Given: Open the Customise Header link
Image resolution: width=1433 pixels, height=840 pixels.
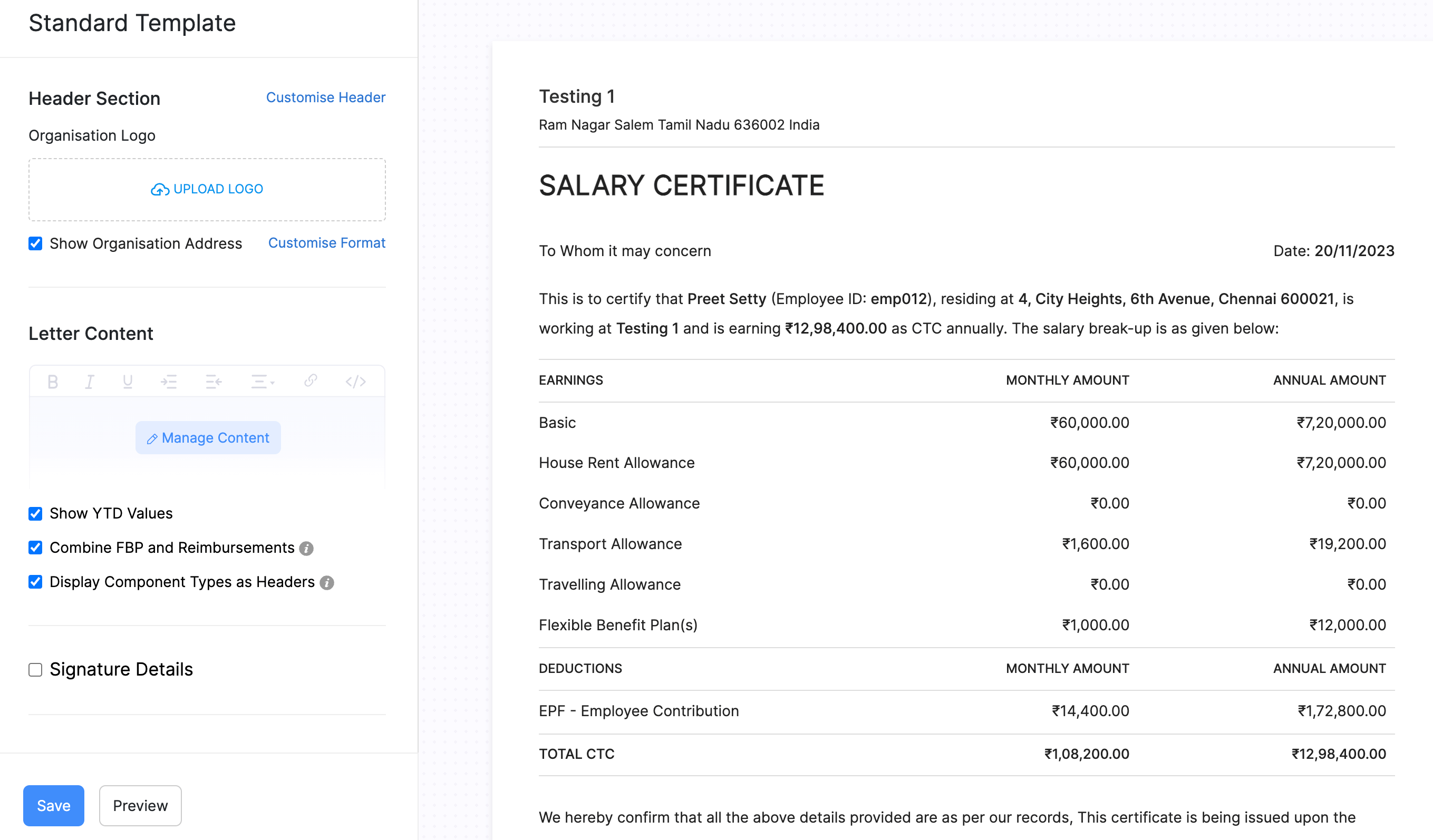Looking at the screenshot, I should pyautogui.click(x=325, y=97).
